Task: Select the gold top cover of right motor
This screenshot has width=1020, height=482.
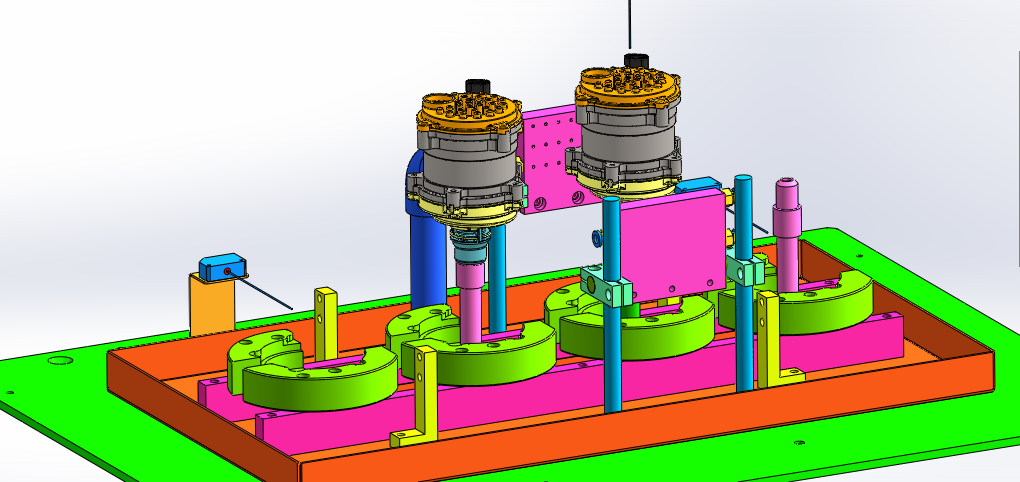Action: 628,85
